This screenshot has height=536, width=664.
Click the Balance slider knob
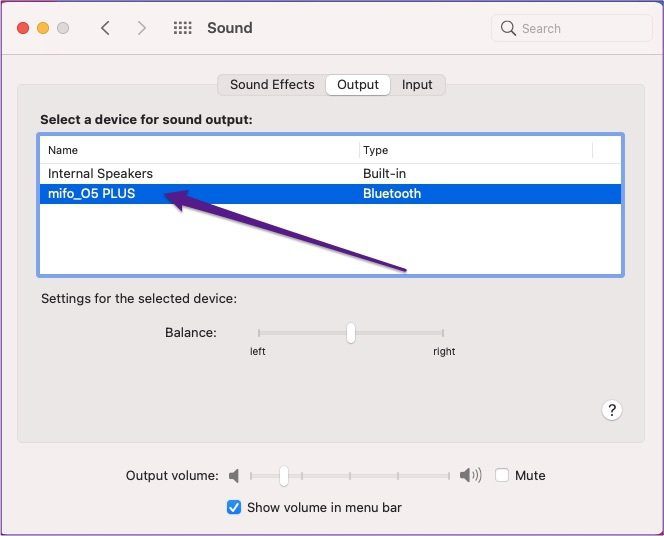pos(351,333)
